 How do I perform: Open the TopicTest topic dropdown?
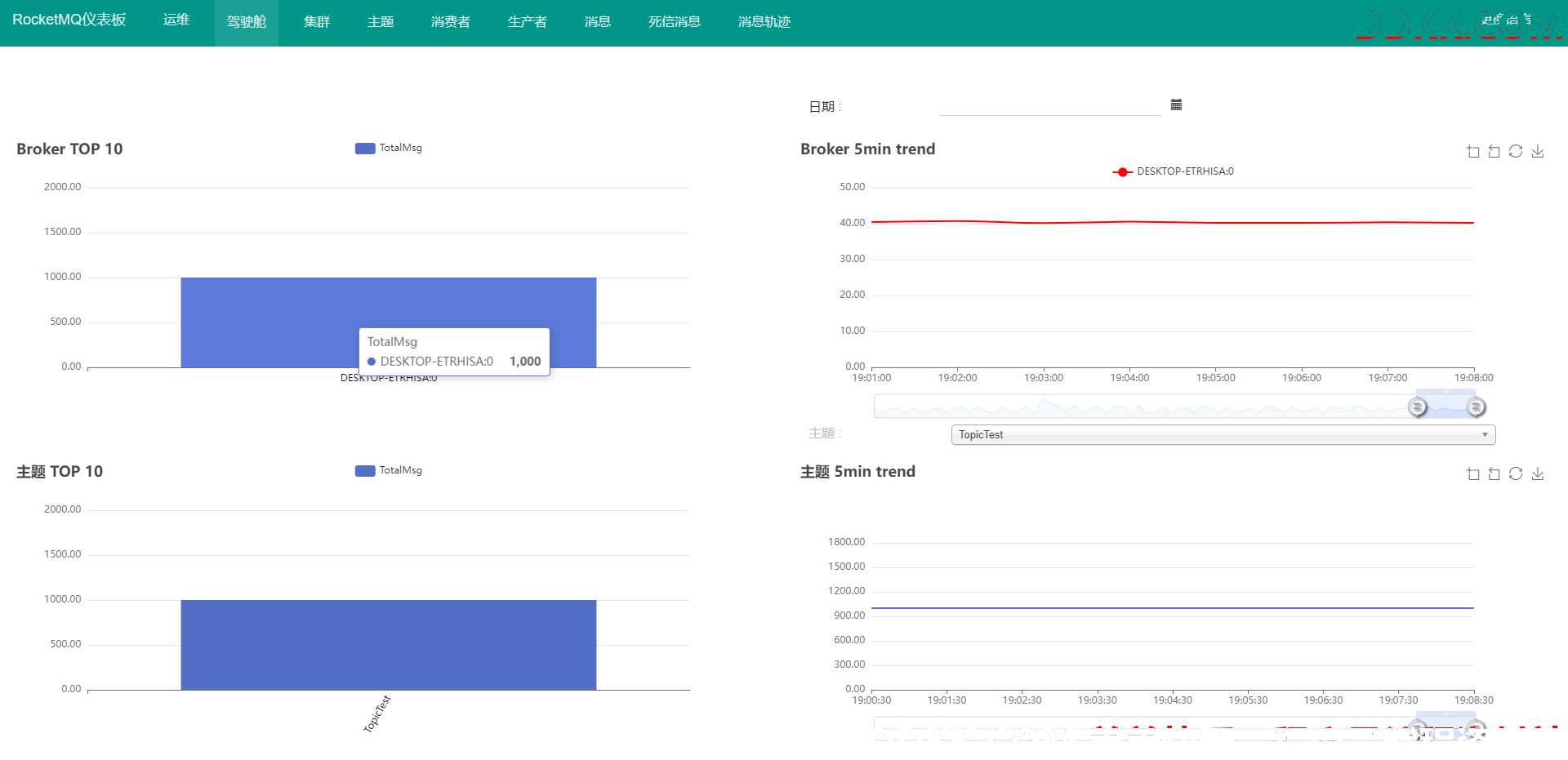[x=1223, y=434]
